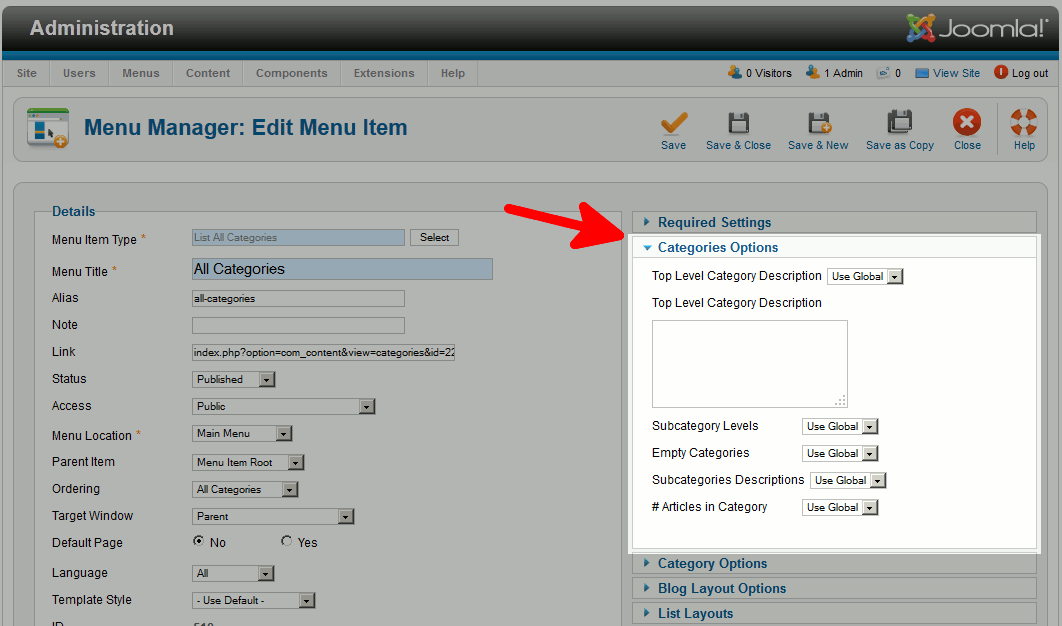Click the Save as Copy icon

tap(899, 123)
